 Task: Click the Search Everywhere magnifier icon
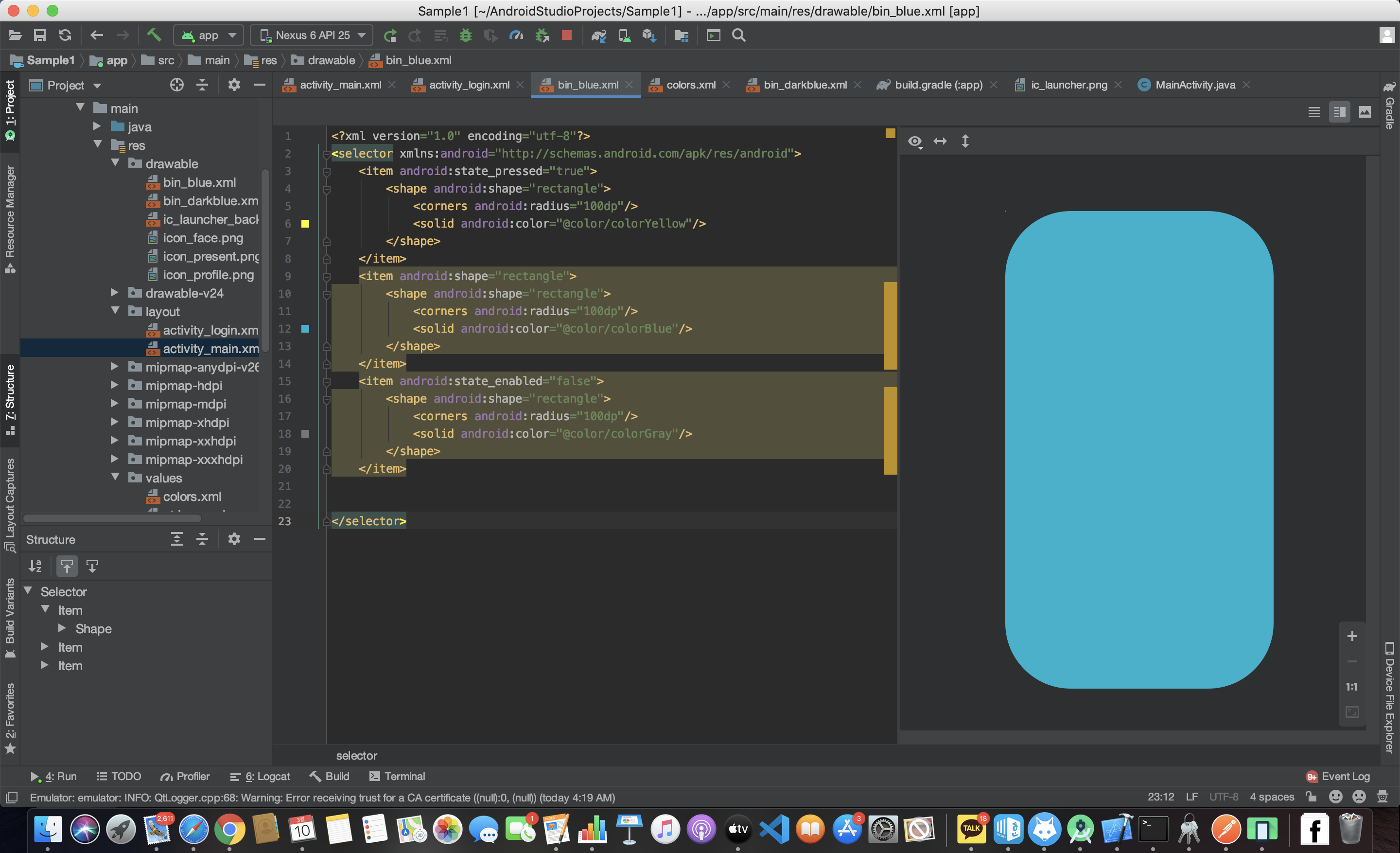click(738, 35)
